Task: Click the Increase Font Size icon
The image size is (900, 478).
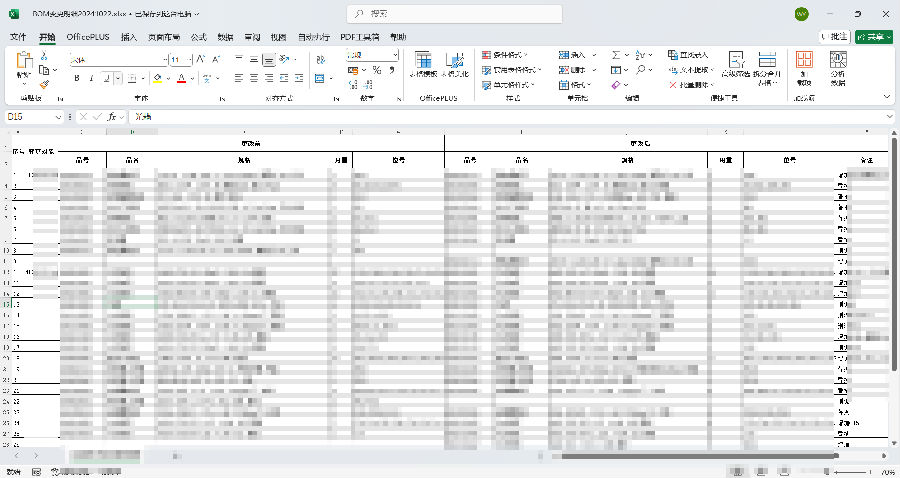Action: (201, 59)
